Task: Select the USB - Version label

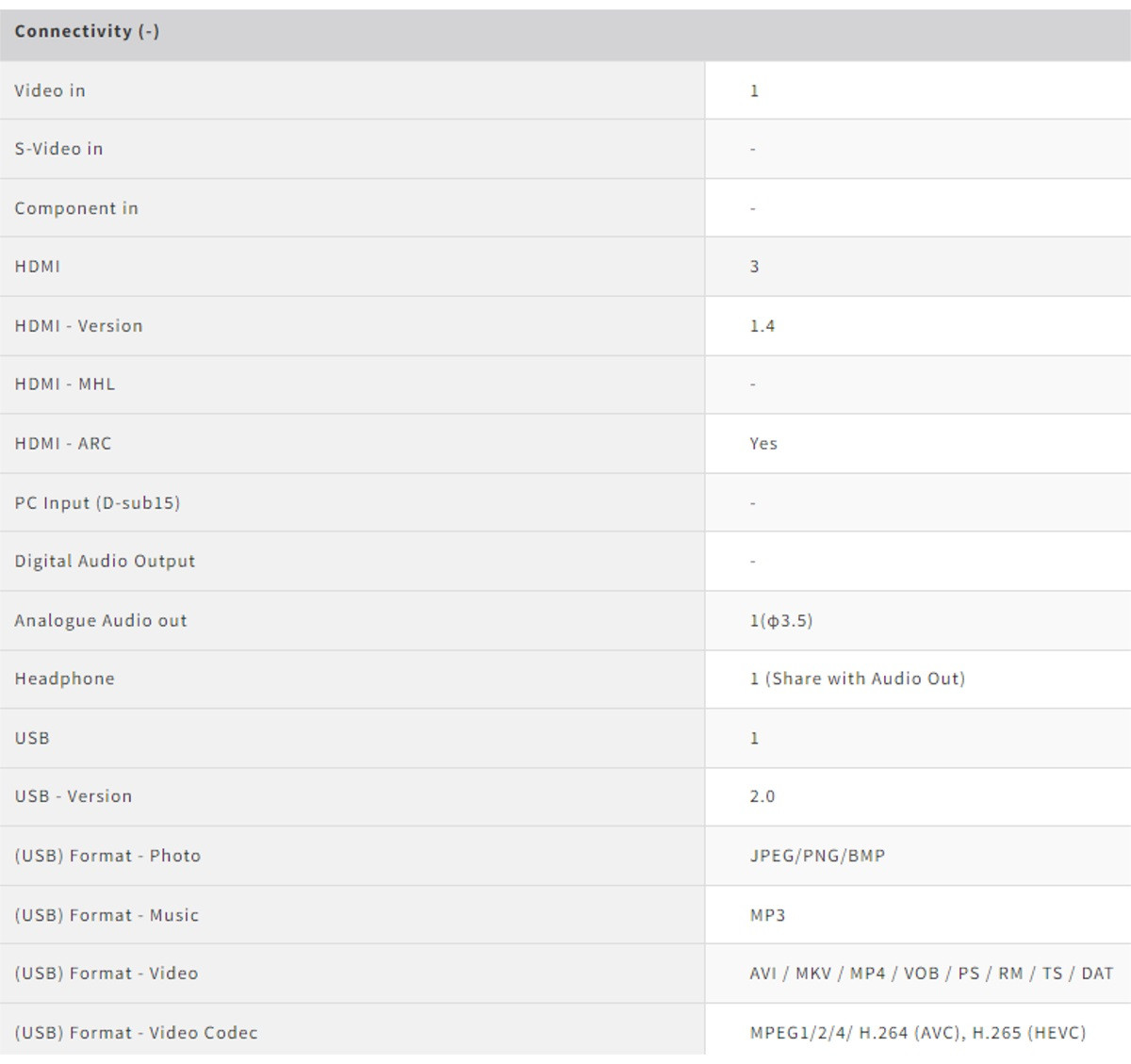Action: point(74,796)
